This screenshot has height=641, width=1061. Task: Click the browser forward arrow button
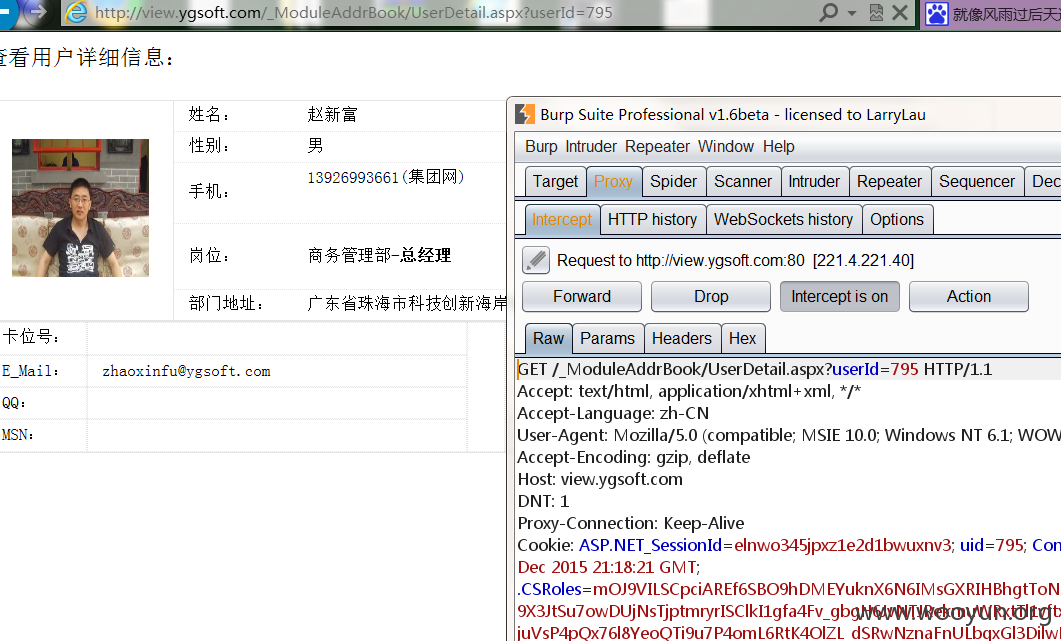click(39, 12)
